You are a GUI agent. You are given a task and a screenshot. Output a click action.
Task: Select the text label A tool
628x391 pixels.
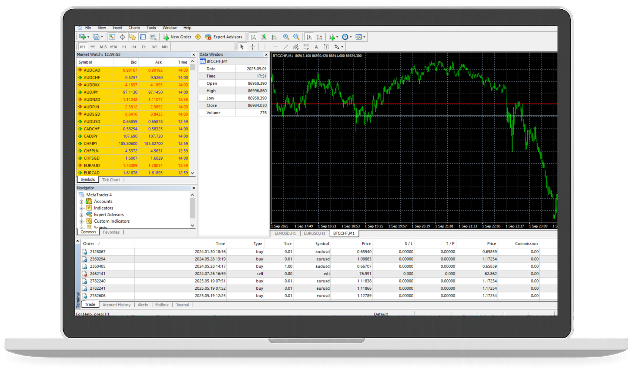pyautogui.click(x=316, y=47)
